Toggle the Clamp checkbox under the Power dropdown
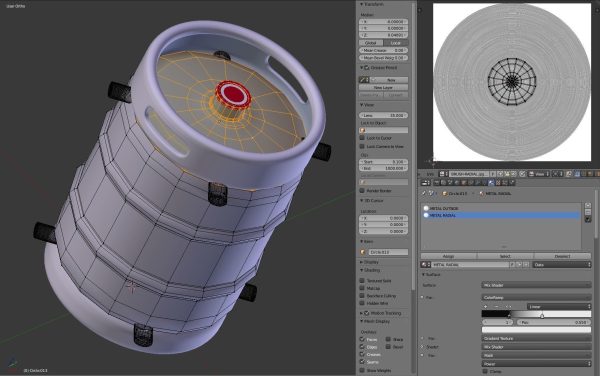 coord(485,371)
